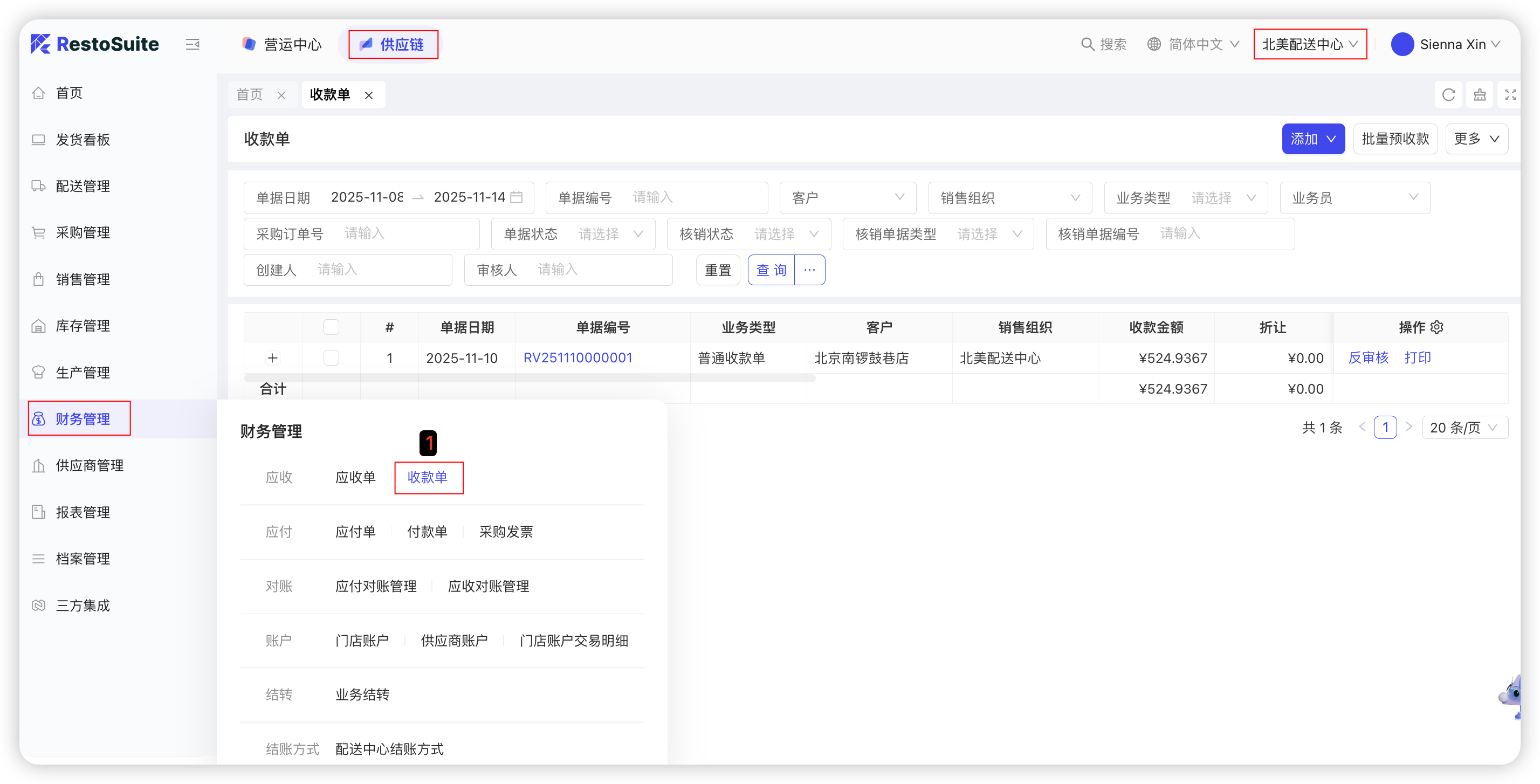This screenshot has width=1540, height=784.
Task: Expand the 客户 filter dropdown
Action: (x=847, y=198)
